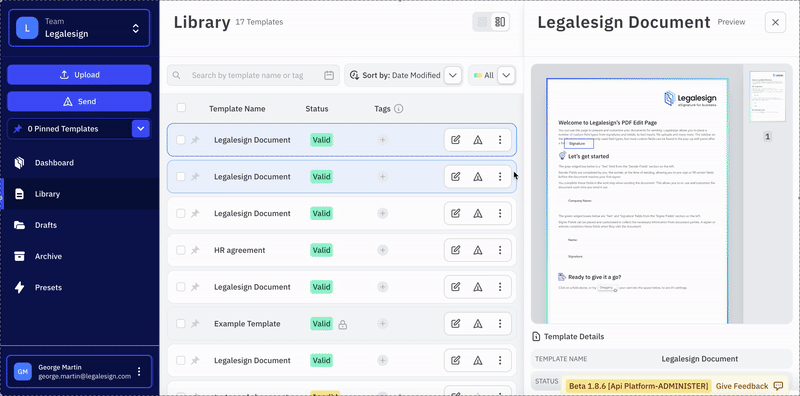The width and height of the screenshot is (800, 396).
Task: Click the document page preview
Action: pyautogui.click(x=637, y=201)
